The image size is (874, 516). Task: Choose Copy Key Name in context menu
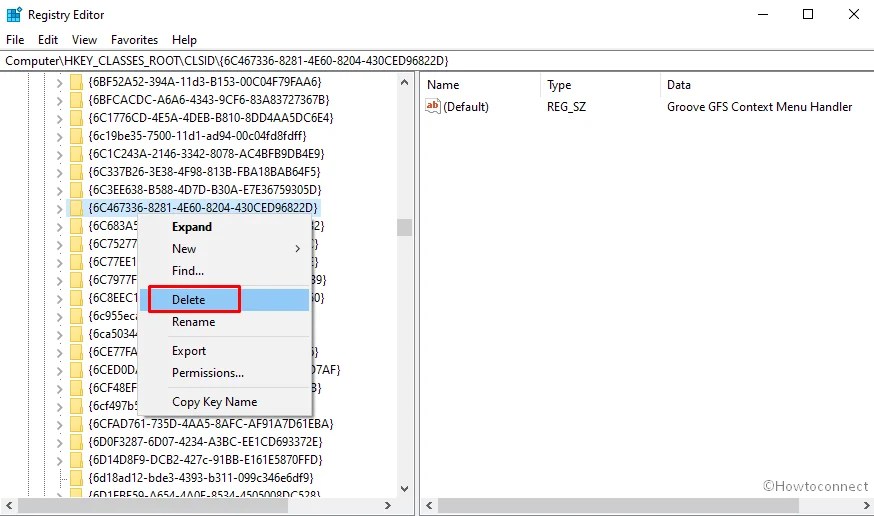215,402
